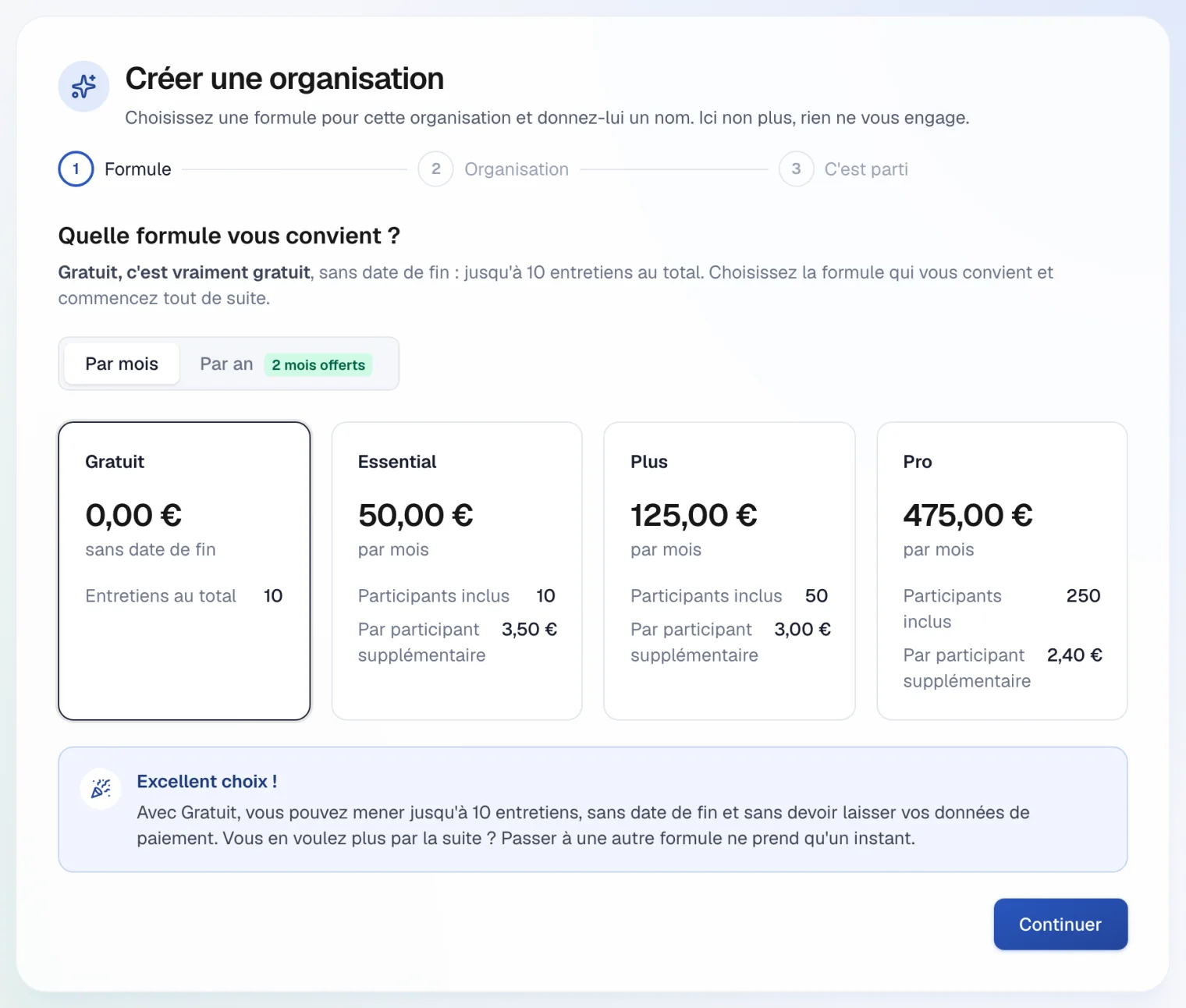The height and width of the screenshot is (1008, 1186).
Task: Click the 475,00 € price
Action: pyautogui.click(x=968, y=515)
